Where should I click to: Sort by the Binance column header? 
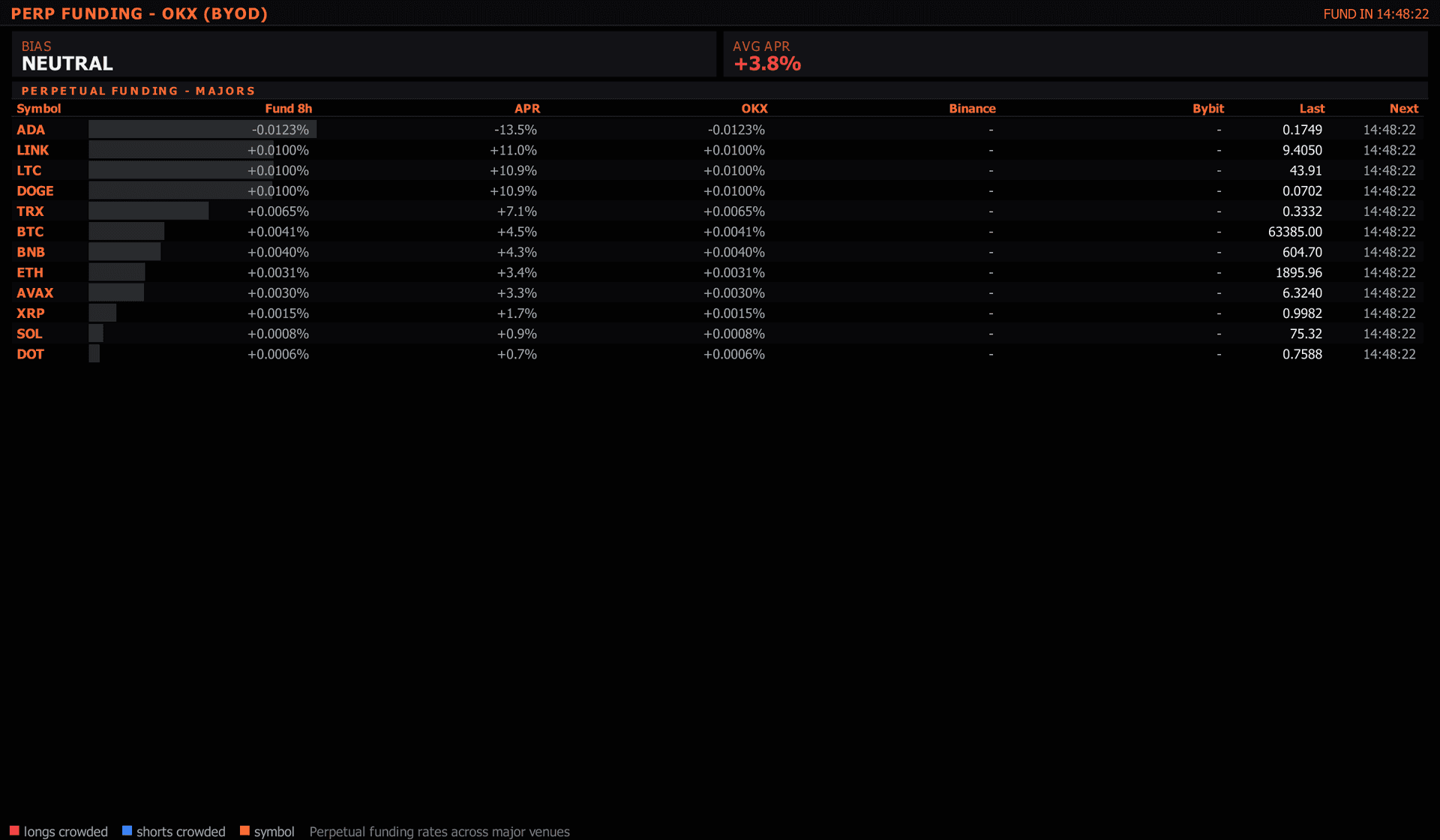pyautogui.click(x=972, y=109)
